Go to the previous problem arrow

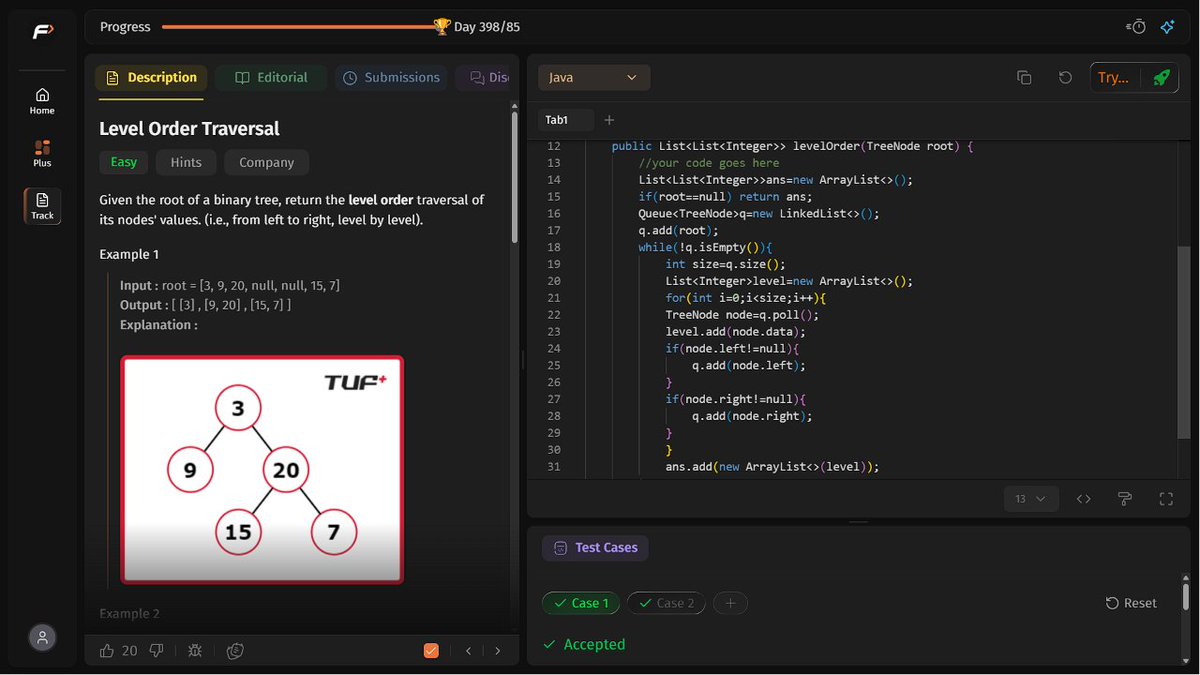pos(468,651)
